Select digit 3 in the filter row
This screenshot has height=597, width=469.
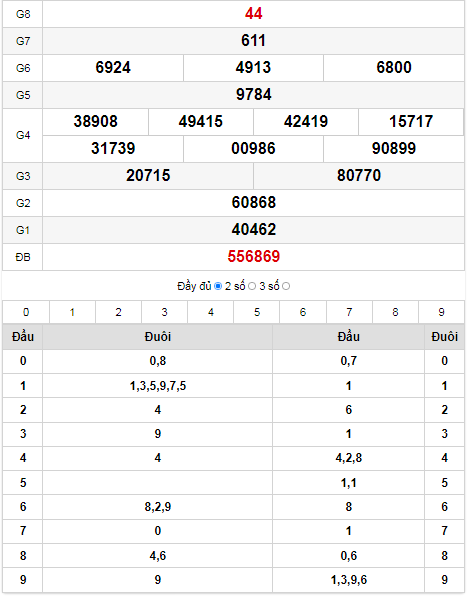(x=164, y=313)
